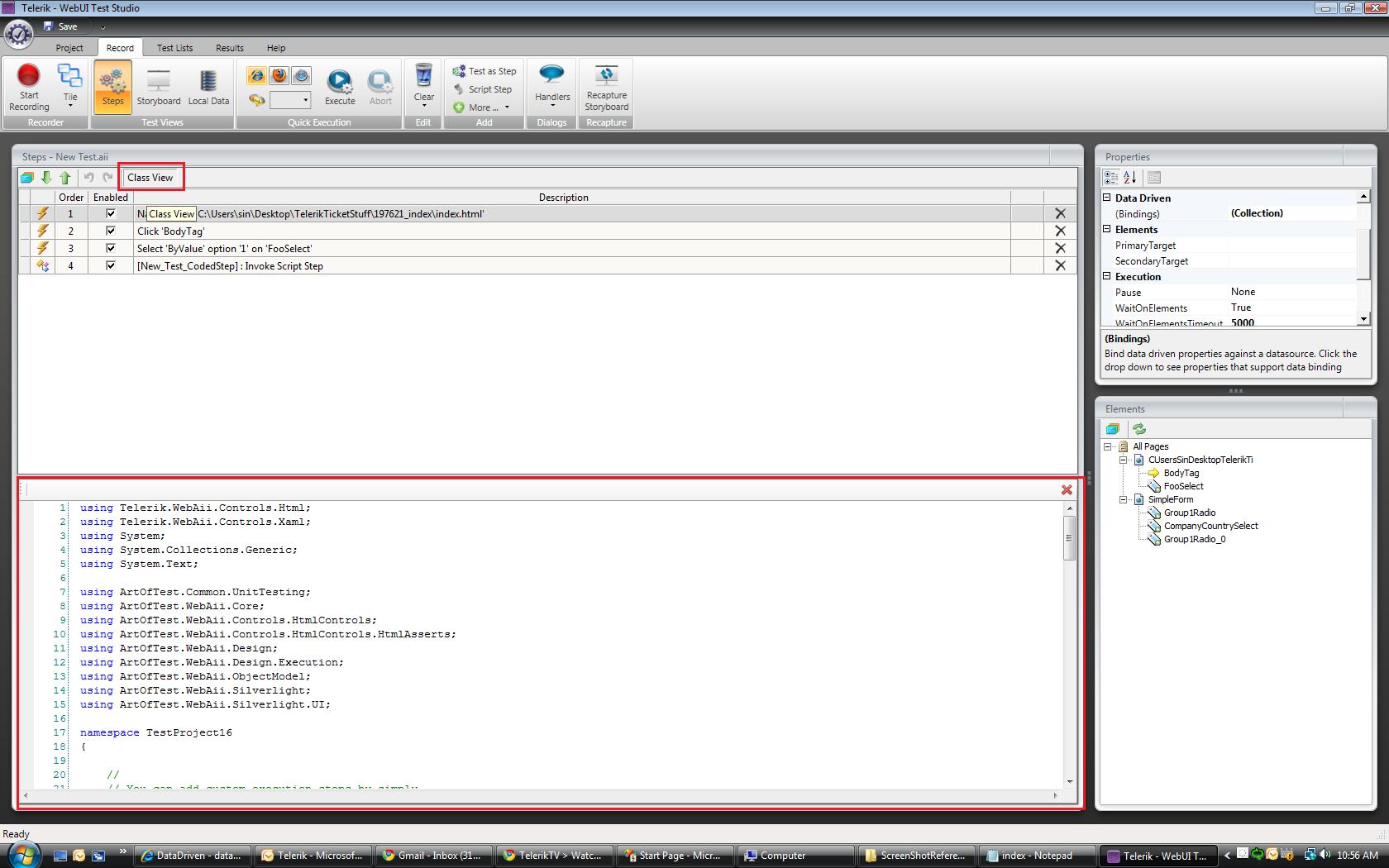This screenshot has height=868, width=1389.
Task: Toggle Enabled checkbox for step 4
Action: pos(111,265)
